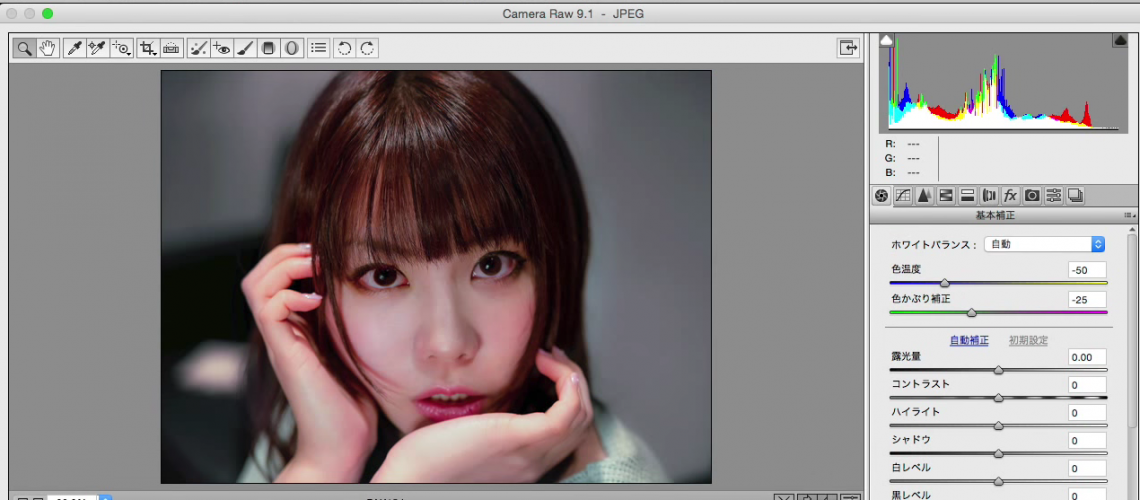Select the Hand tool

point(47,48)
